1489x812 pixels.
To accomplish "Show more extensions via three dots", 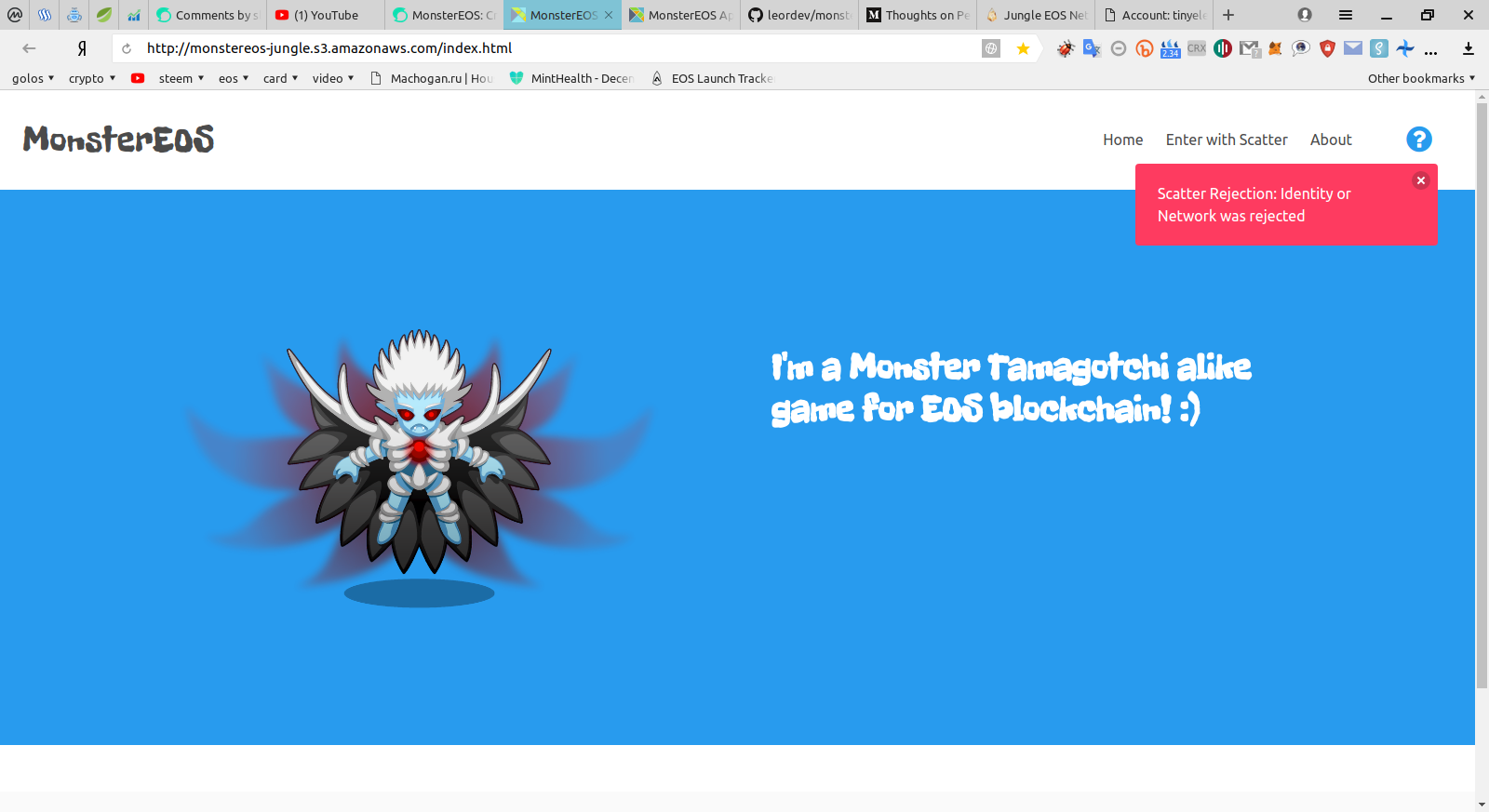I will pos(1431,52).
